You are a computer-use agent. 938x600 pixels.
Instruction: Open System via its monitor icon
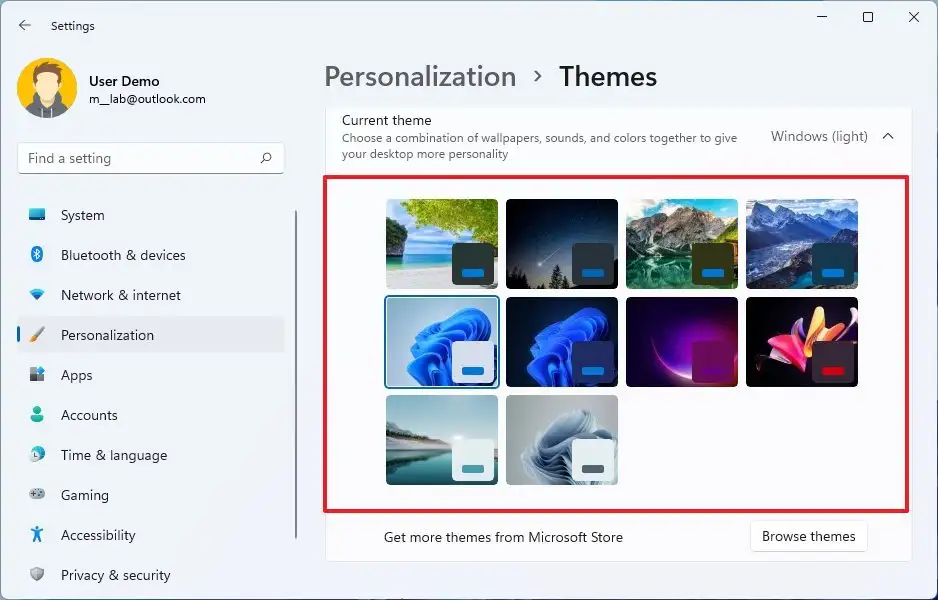tap(37, 215)
